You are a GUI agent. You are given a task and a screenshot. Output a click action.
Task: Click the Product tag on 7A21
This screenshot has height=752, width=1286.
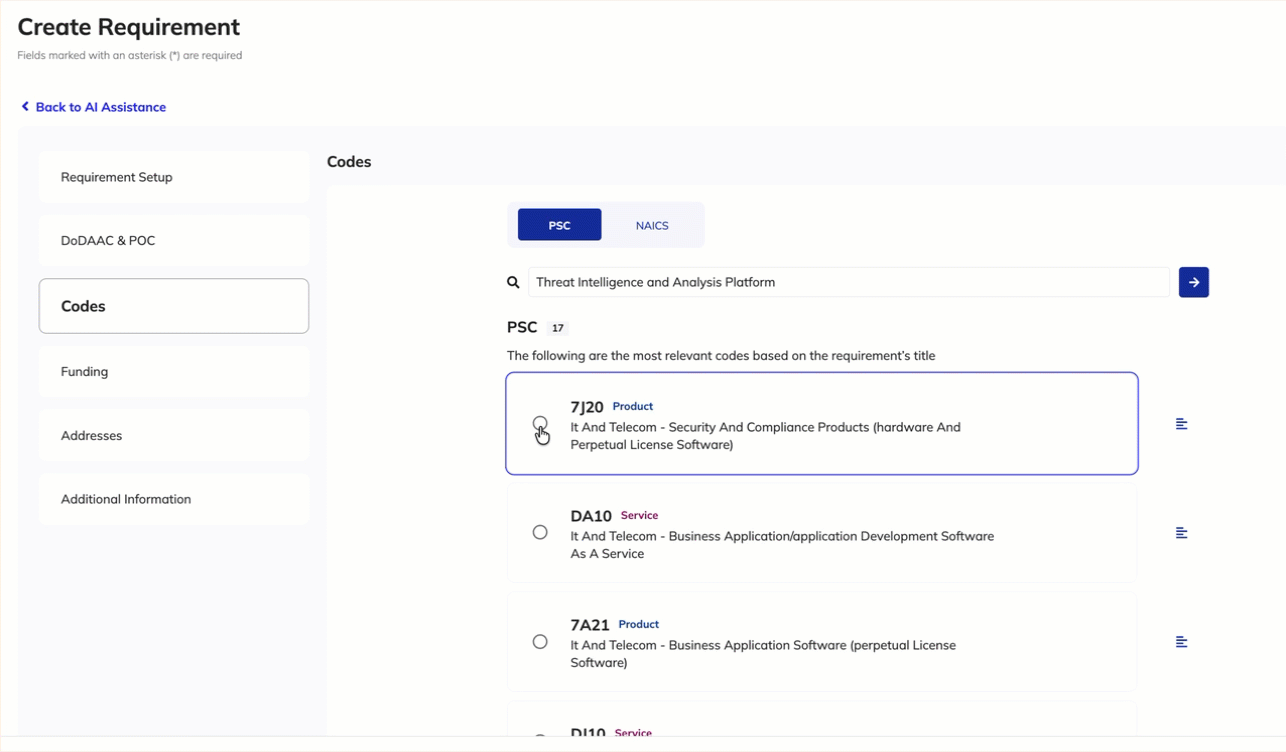pos(639,624)
